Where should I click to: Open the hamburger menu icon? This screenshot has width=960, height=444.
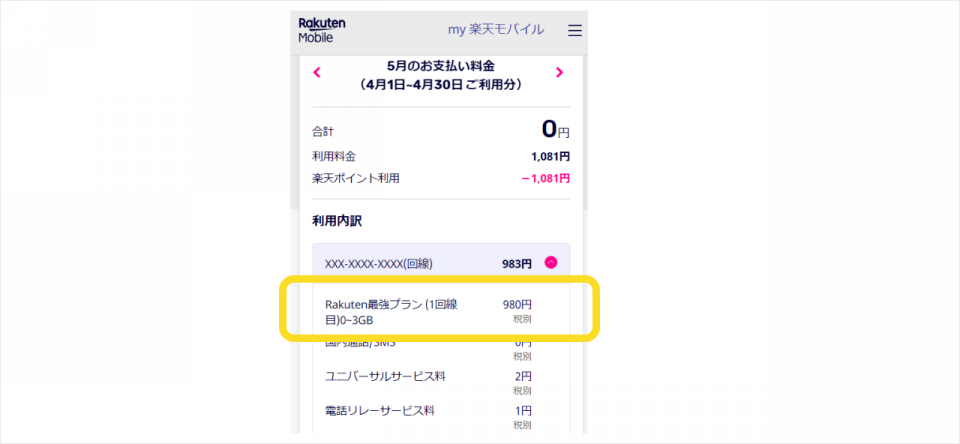[x=574, y=31]
